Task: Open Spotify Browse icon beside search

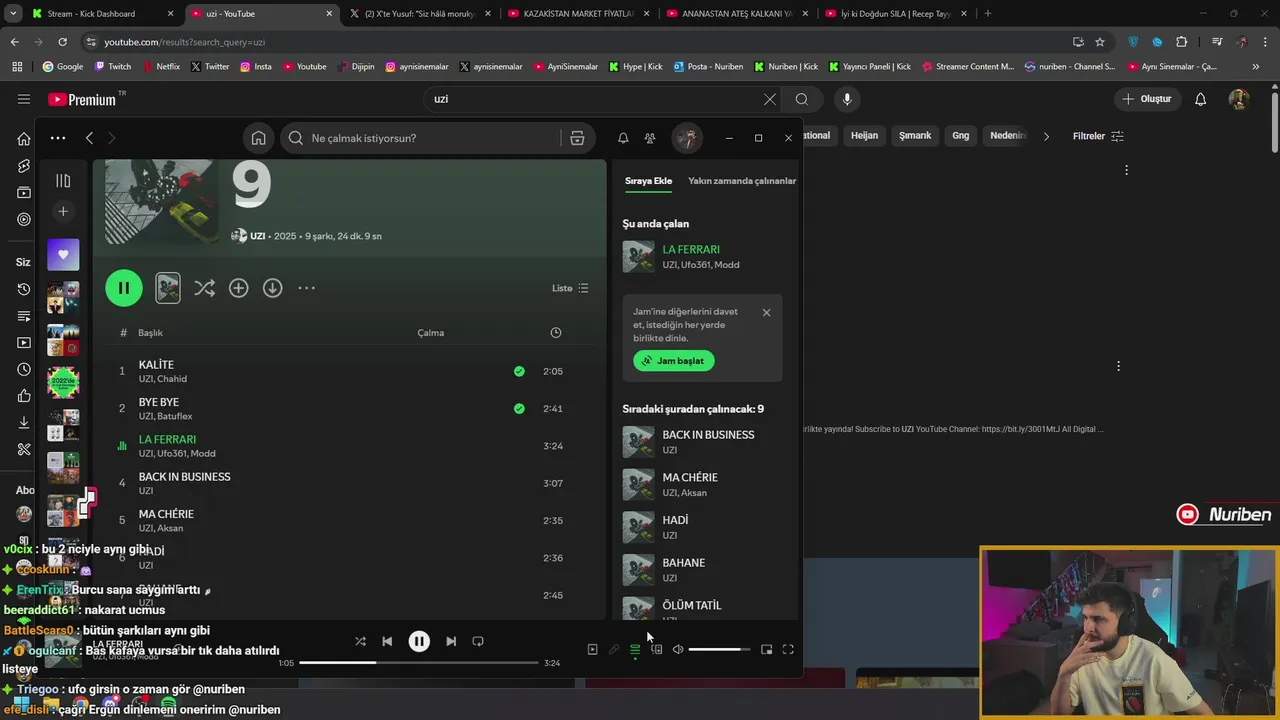Action: pos(577,138)
